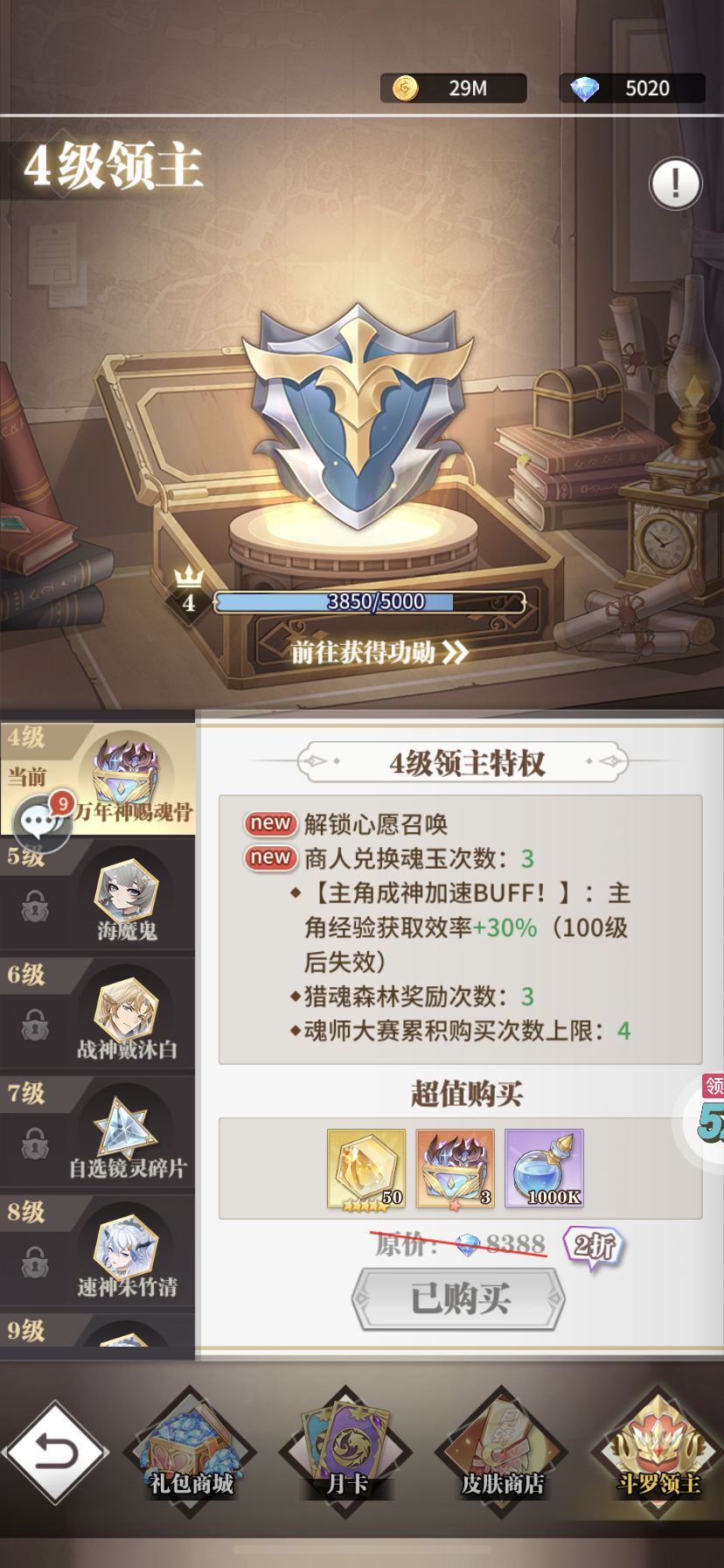
Task: Click 前往获得功勋 link with arrows
Action: point(379,652)
